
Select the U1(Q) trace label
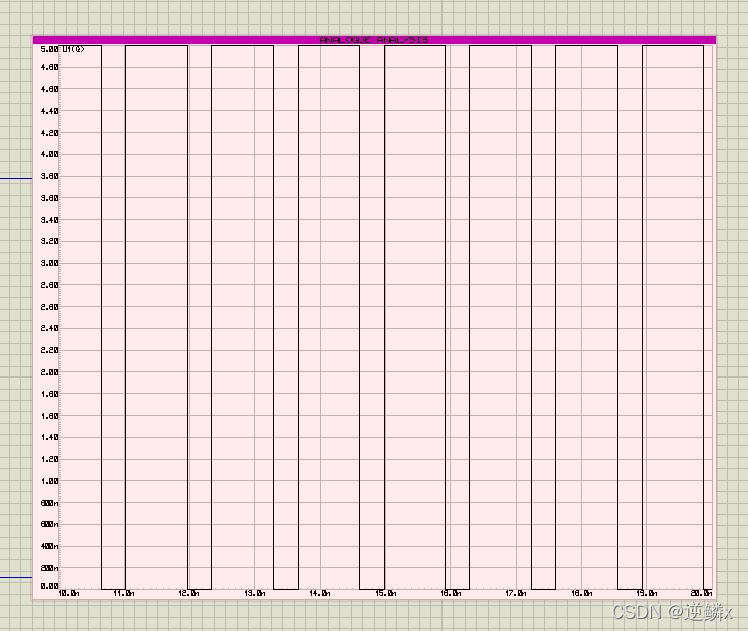pos(73,49)
